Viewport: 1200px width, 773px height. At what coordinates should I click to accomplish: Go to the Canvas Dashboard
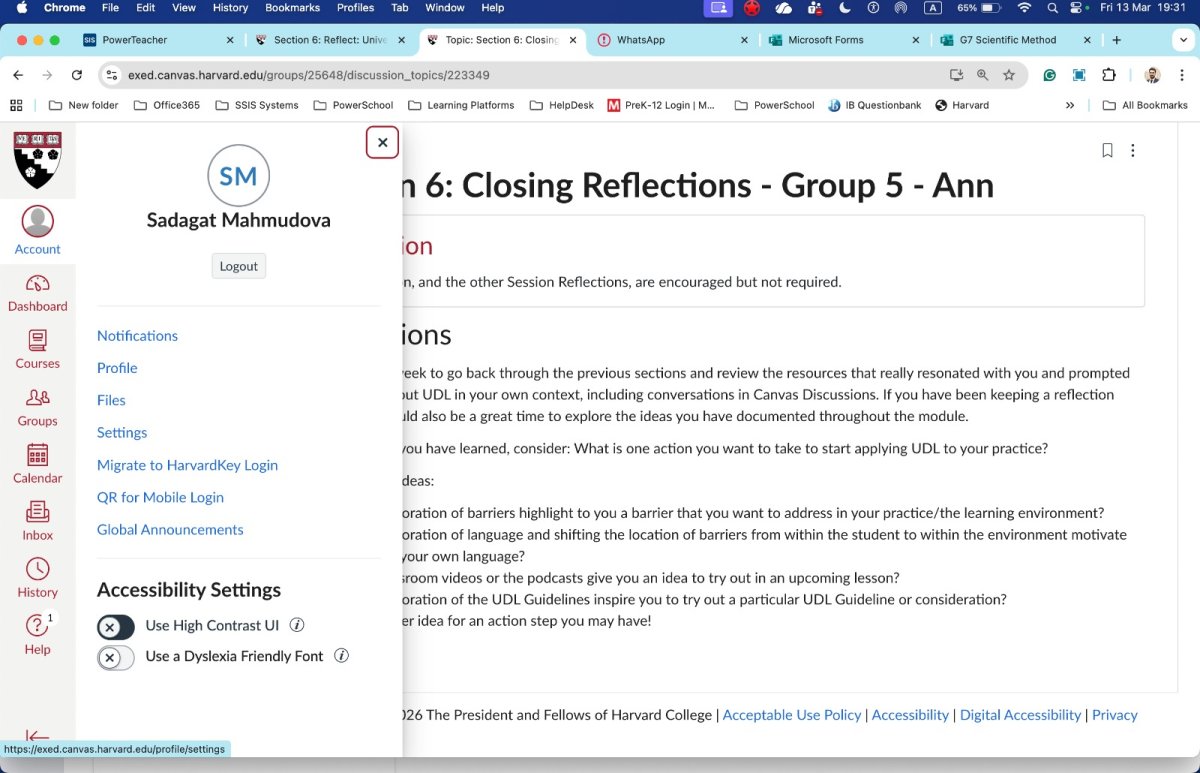(37, 293)
